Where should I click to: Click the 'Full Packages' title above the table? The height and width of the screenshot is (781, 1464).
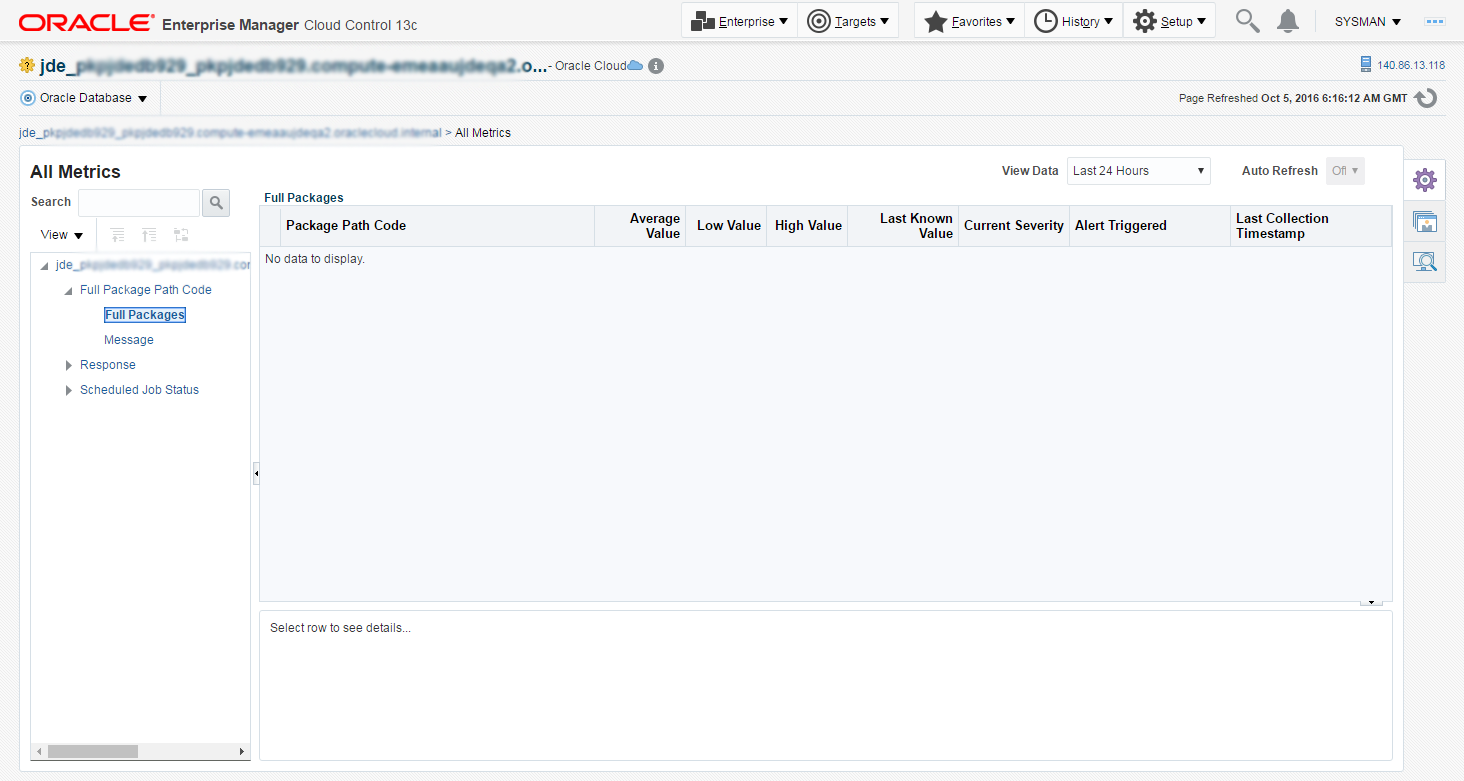click(x=304, y=198)
